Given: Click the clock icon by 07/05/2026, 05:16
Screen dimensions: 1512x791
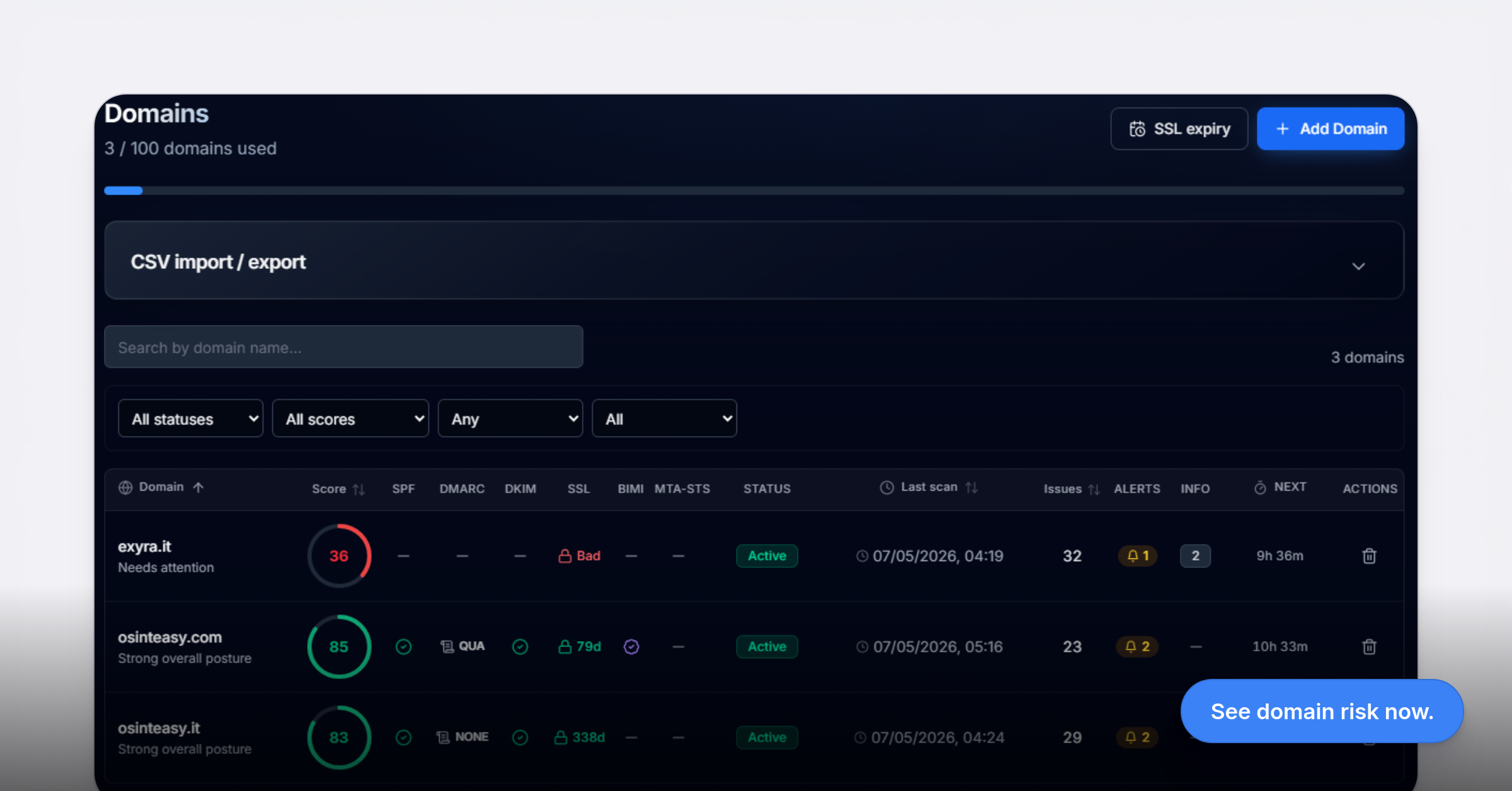Looking at the screenshot, I should (x=862, y=647).
